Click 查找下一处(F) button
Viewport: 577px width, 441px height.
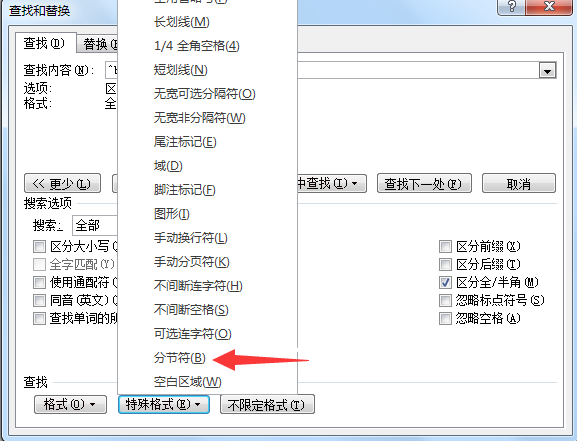tap(424, 183)
